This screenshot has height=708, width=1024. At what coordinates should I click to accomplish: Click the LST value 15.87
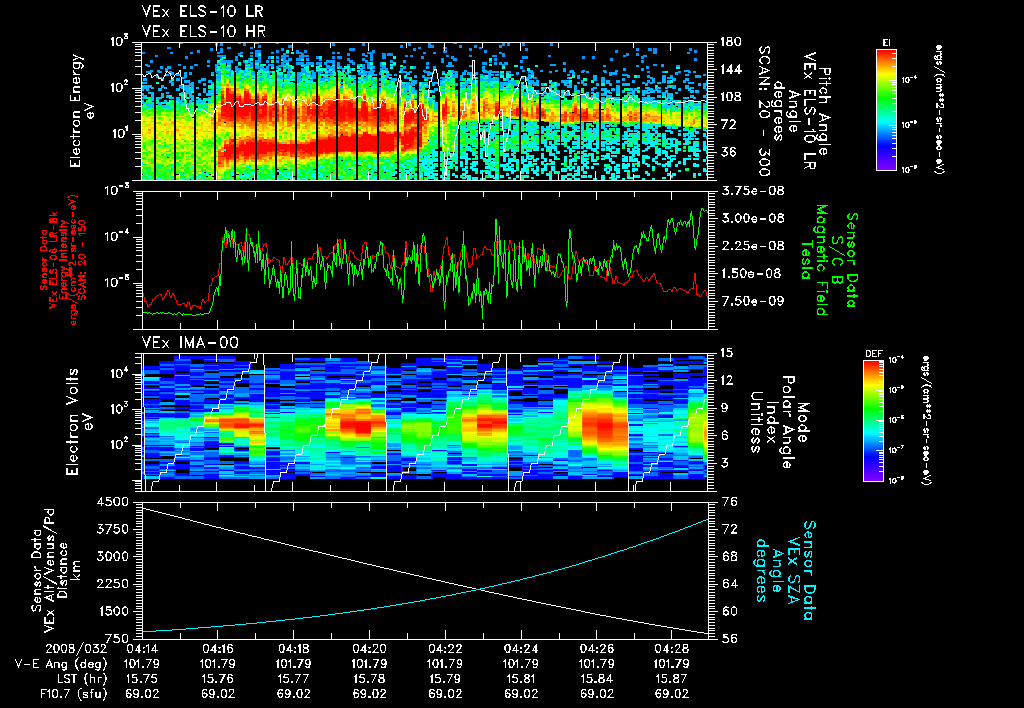pos(673,679)
